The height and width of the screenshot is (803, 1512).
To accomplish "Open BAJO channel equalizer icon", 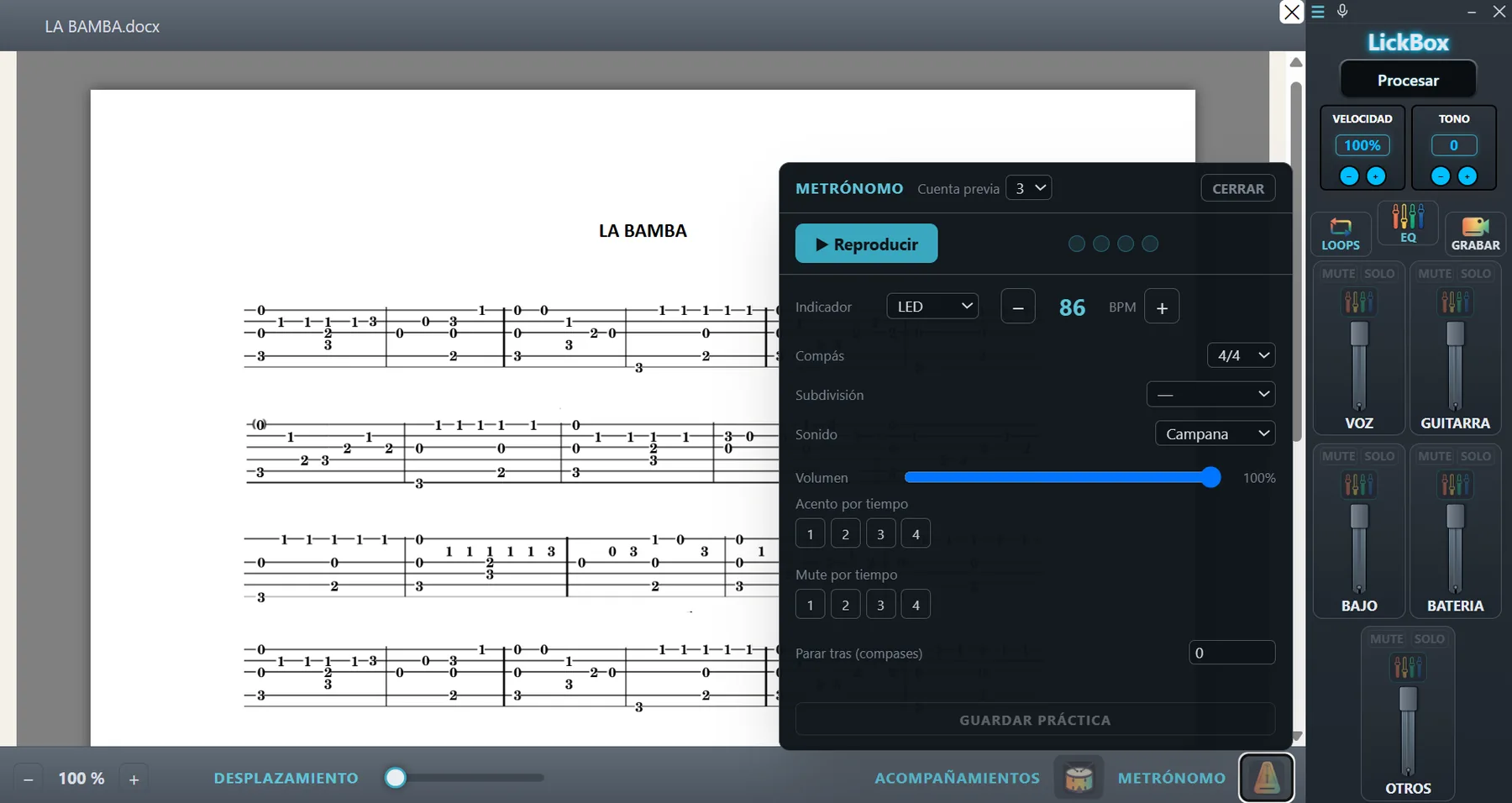I will (1359, 484).
